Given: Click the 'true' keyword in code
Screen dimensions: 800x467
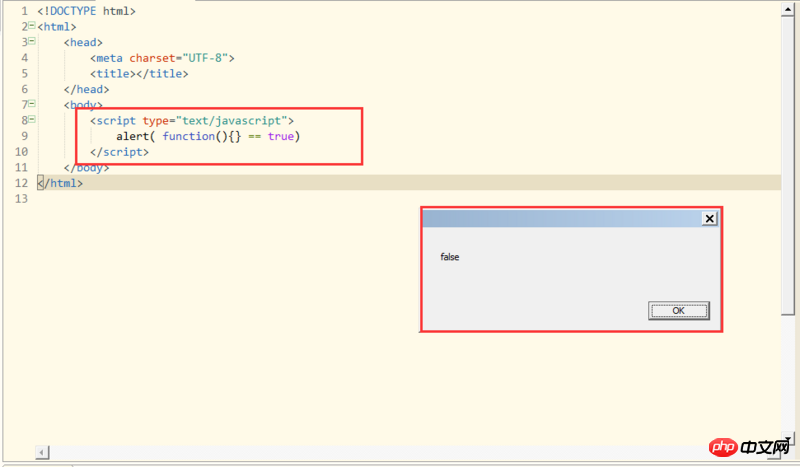Looking at the screenshot, I should 281,136.
